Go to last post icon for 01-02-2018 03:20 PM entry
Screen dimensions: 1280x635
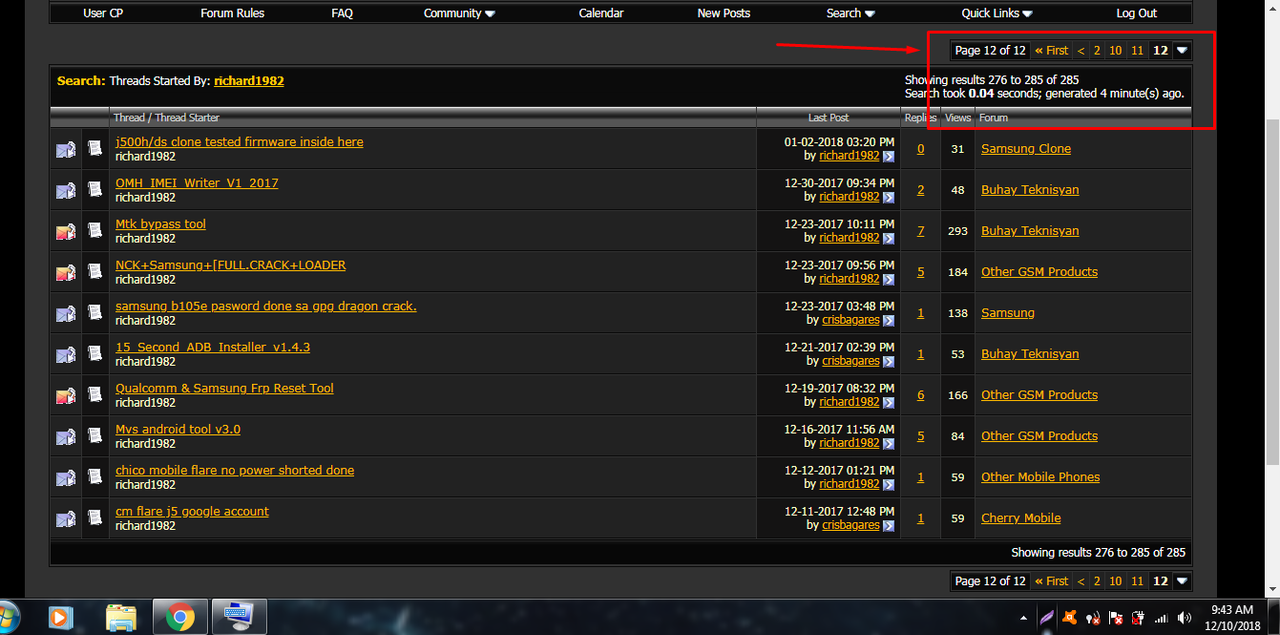tap(889, 156)
